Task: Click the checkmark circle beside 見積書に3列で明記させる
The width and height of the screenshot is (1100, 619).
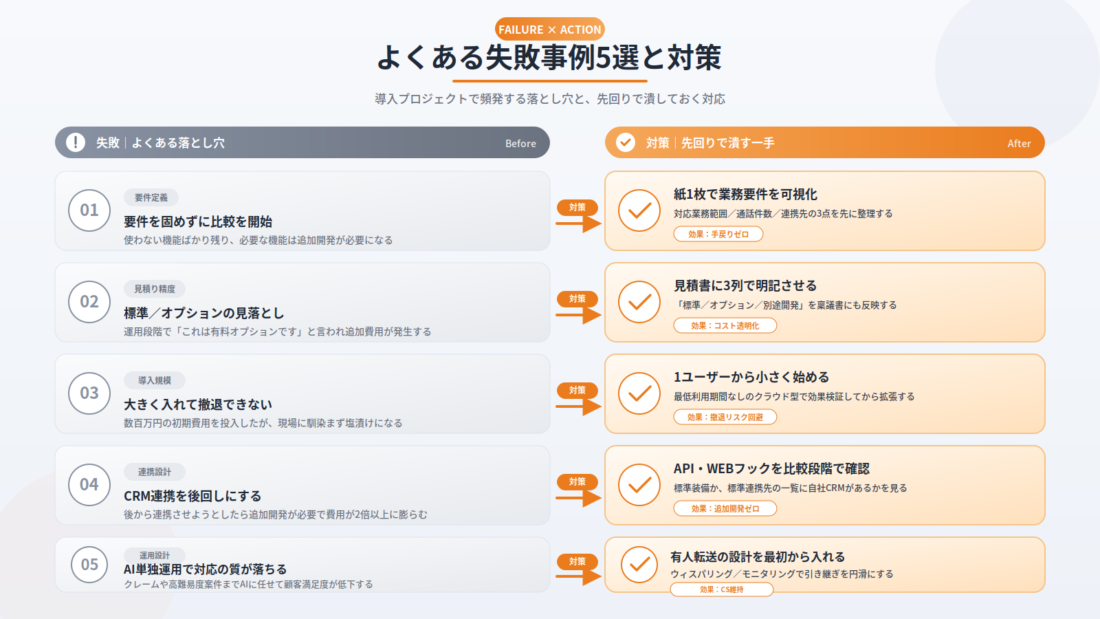Action: coord(639,302)
